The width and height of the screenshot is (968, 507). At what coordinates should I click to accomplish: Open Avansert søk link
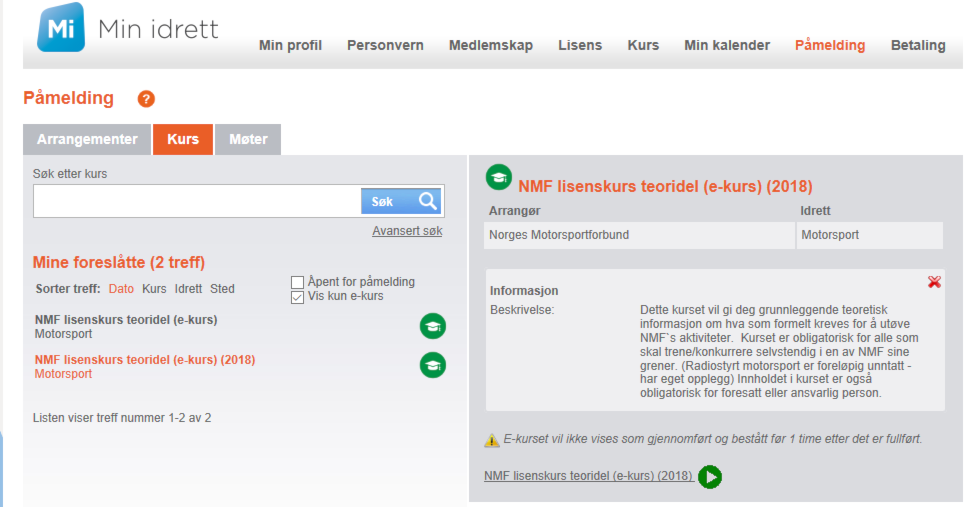click(x=407, y=231)
